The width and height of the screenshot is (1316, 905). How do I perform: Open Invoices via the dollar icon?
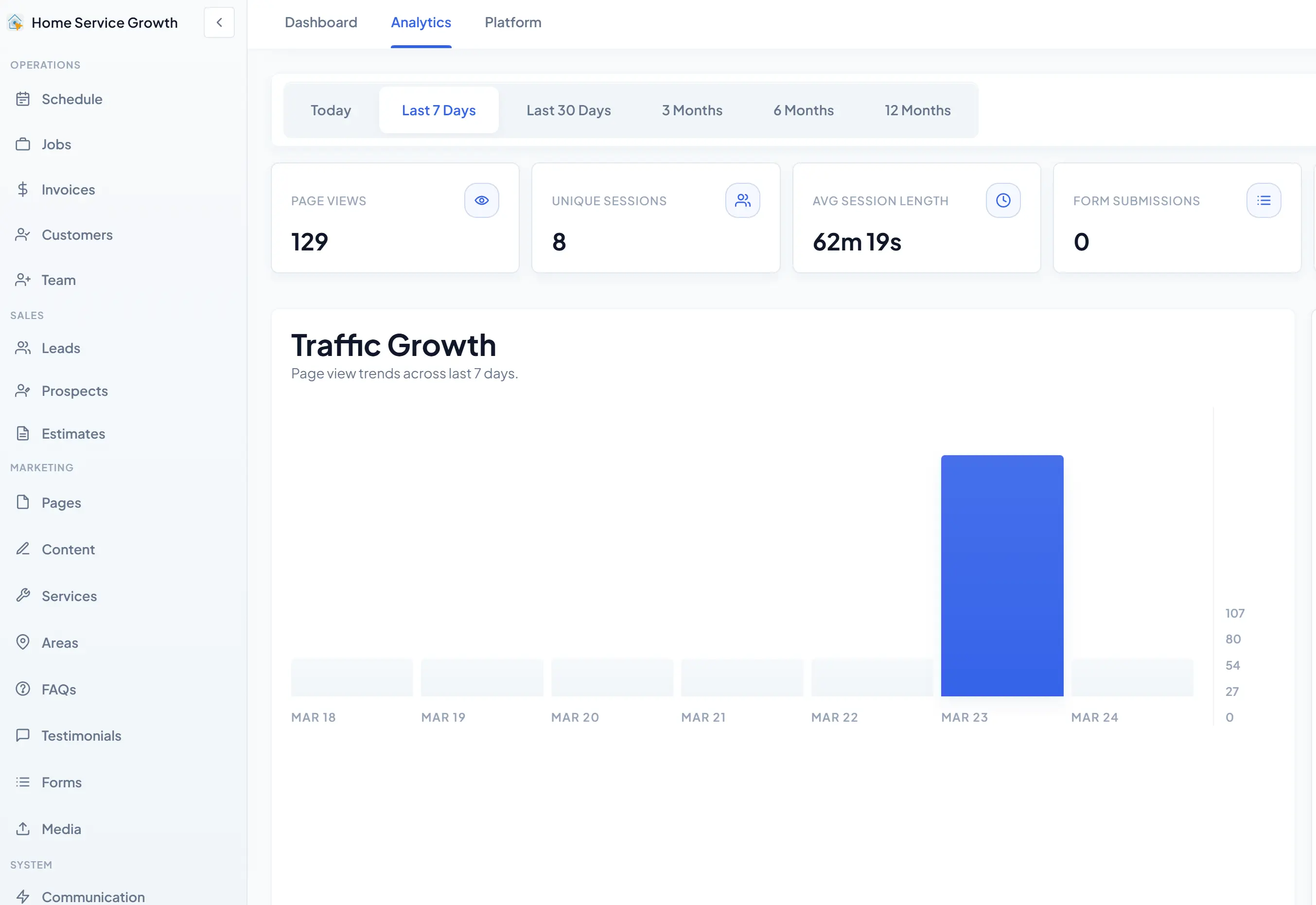coord(23,189)
